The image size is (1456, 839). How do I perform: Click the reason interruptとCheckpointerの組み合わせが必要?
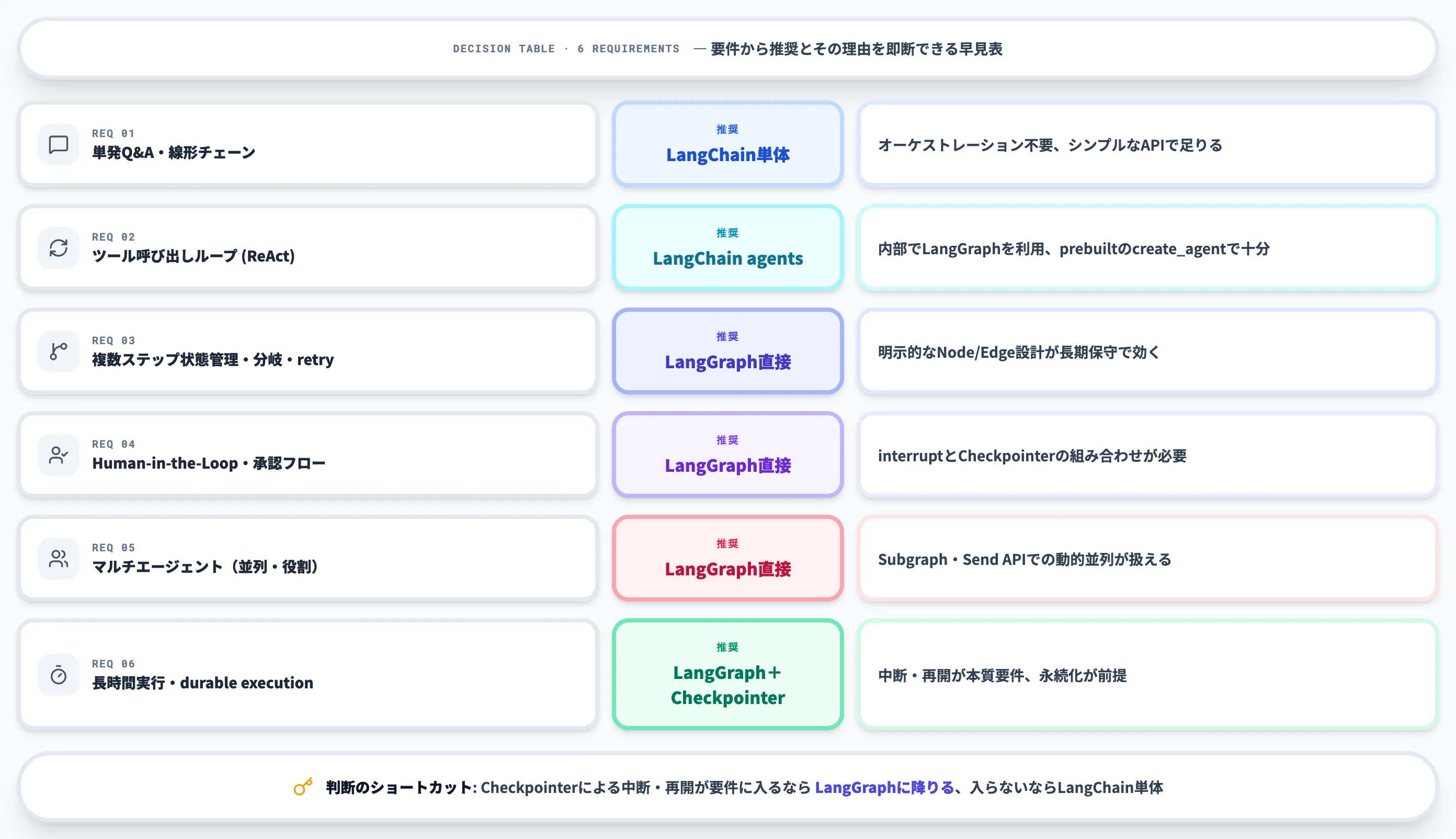(1032, 456)
